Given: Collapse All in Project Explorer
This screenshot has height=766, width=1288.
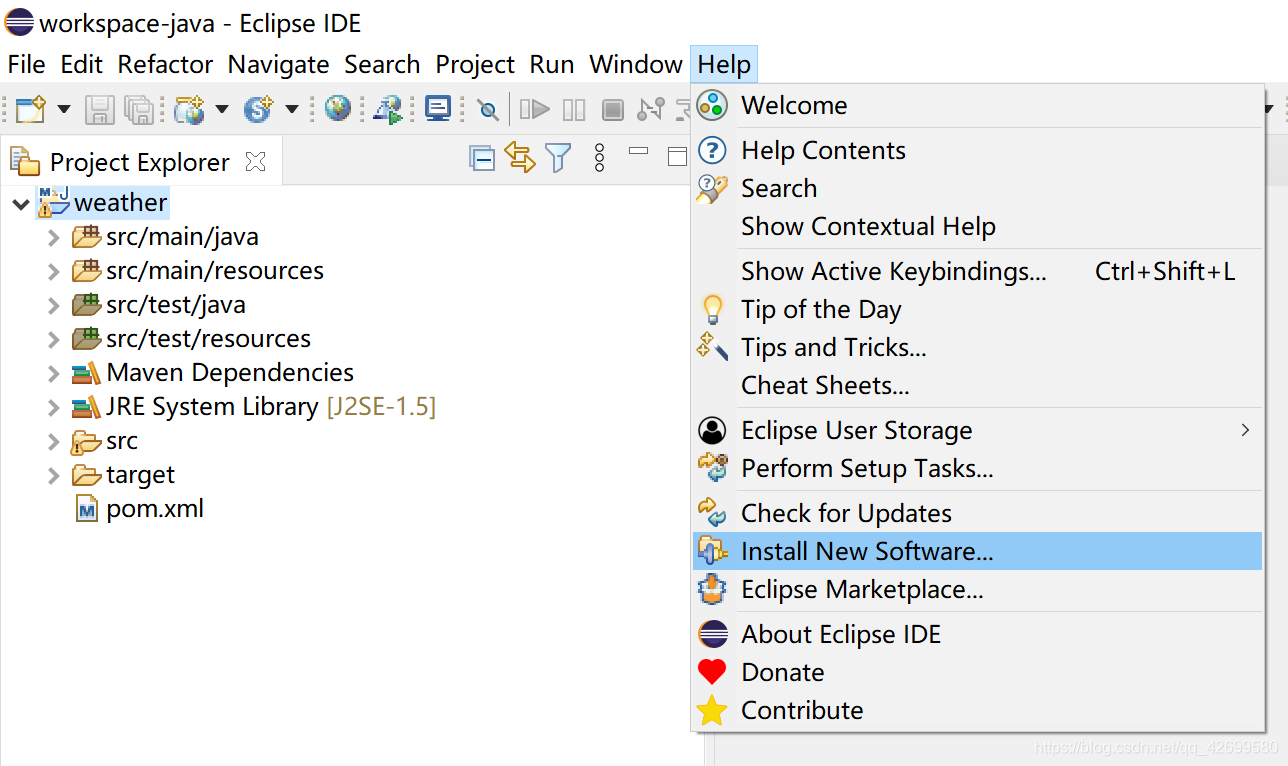Looking at the screenshot, I should [483, 158].
